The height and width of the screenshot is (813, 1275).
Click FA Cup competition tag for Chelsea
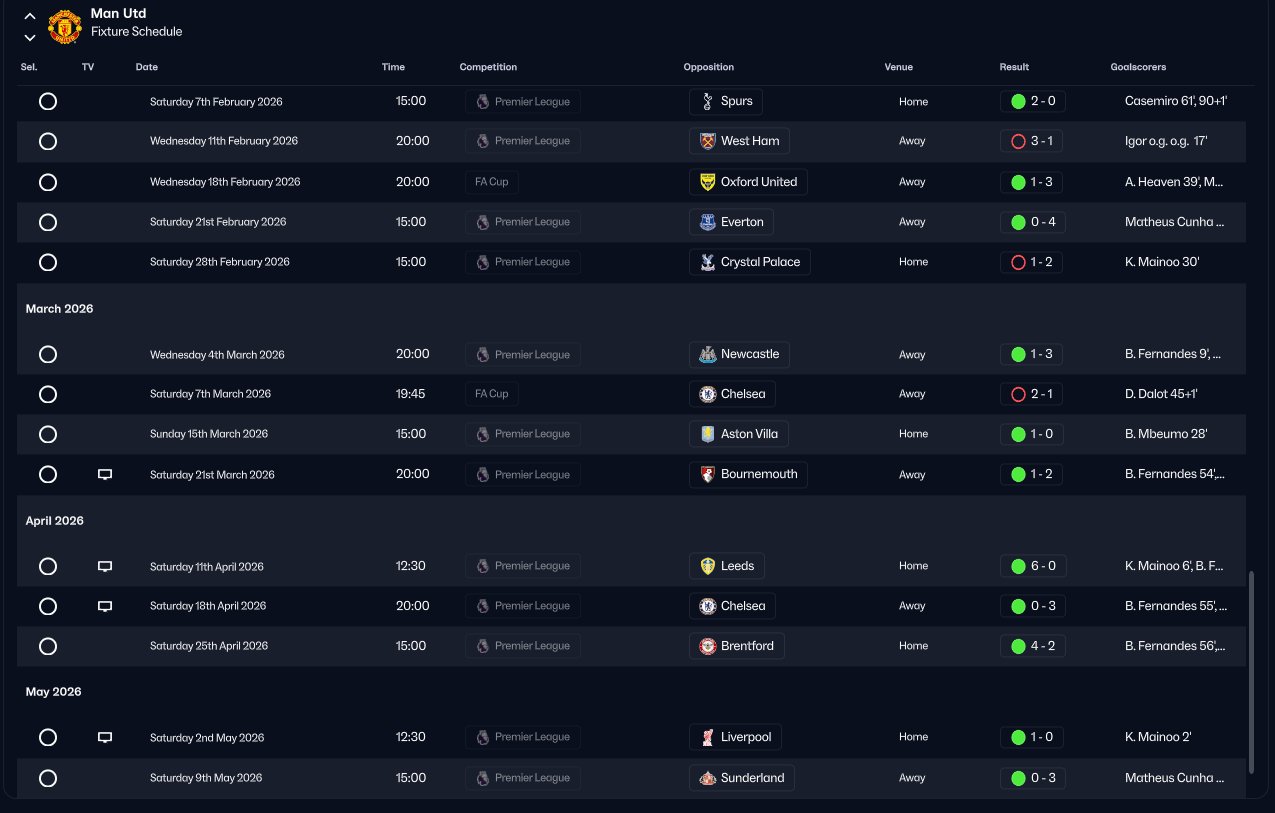click(x=491, y=394)
